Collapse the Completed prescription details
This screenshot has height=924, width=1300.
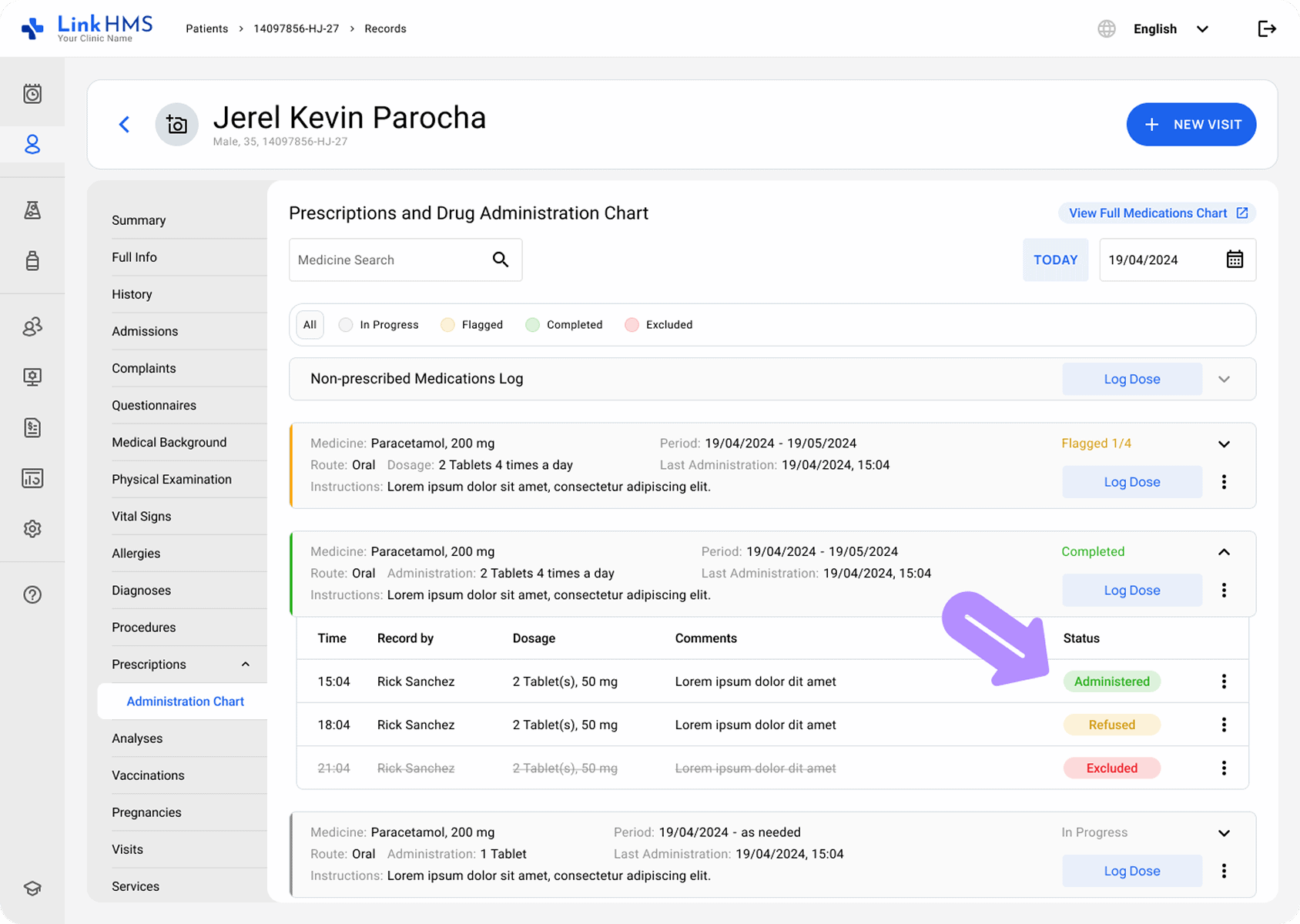point(1224,552)
